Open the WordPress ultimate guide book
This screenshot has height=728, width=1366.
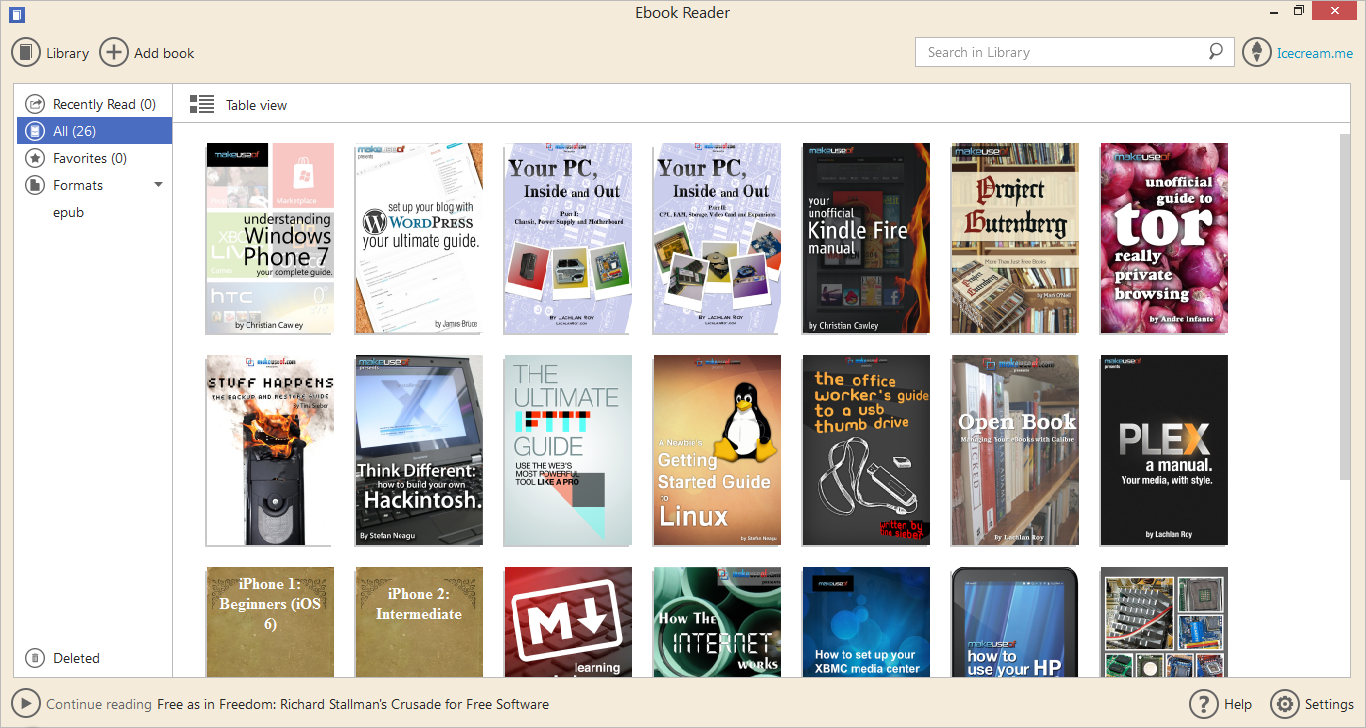click(x=419, y=238)
